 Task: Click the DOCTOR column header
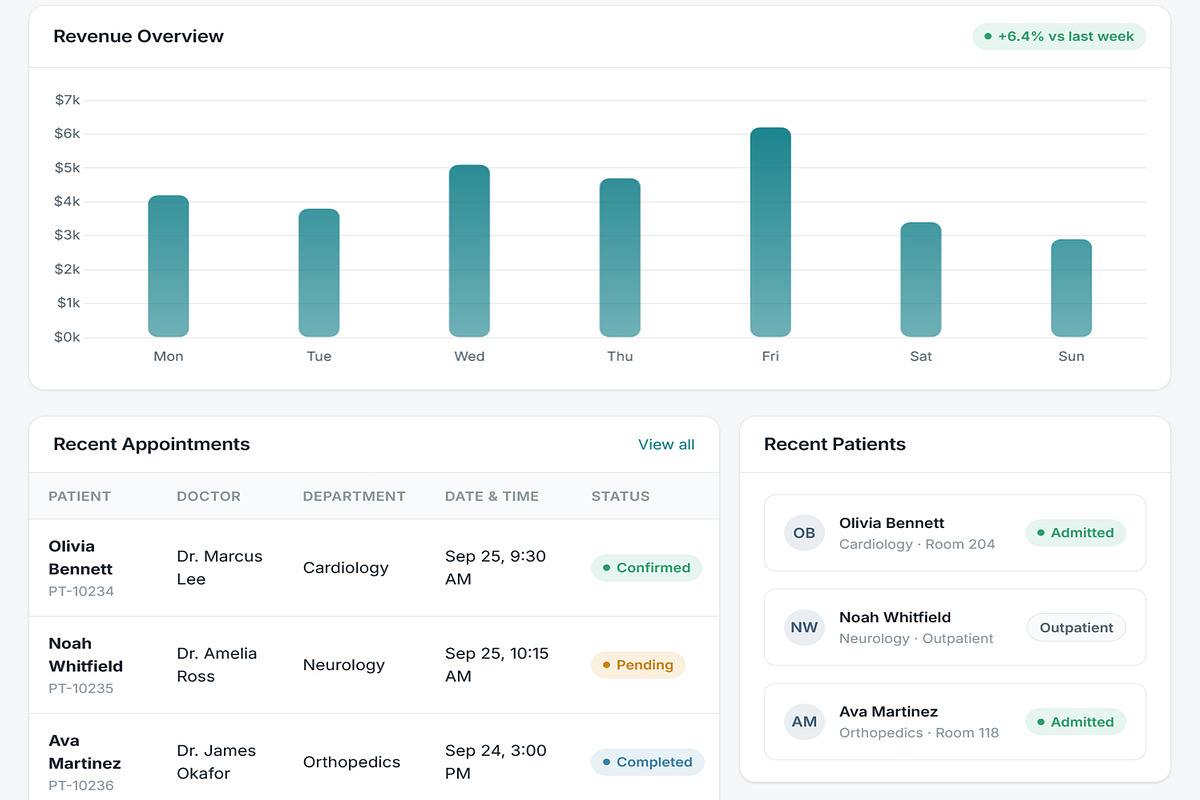[x=209, y=496]
